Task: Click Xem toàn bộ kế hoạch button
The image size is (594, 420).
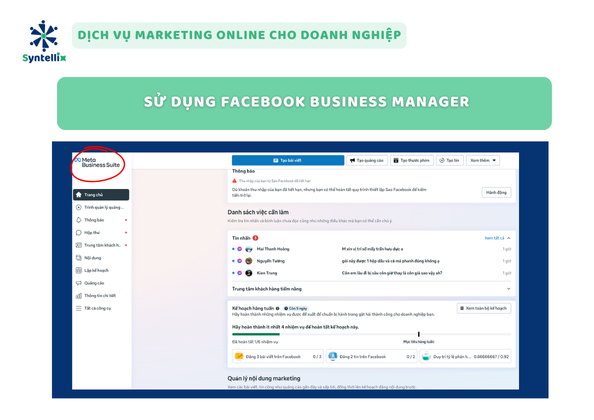Action: click(x=484, y=308)
